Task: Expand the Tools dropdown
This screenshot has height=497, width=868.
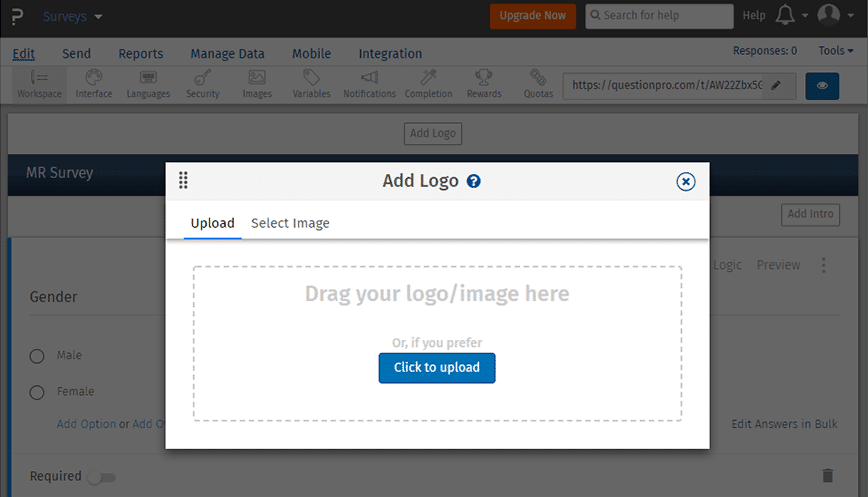Action: pyautogui.click(x=836, y=51)
